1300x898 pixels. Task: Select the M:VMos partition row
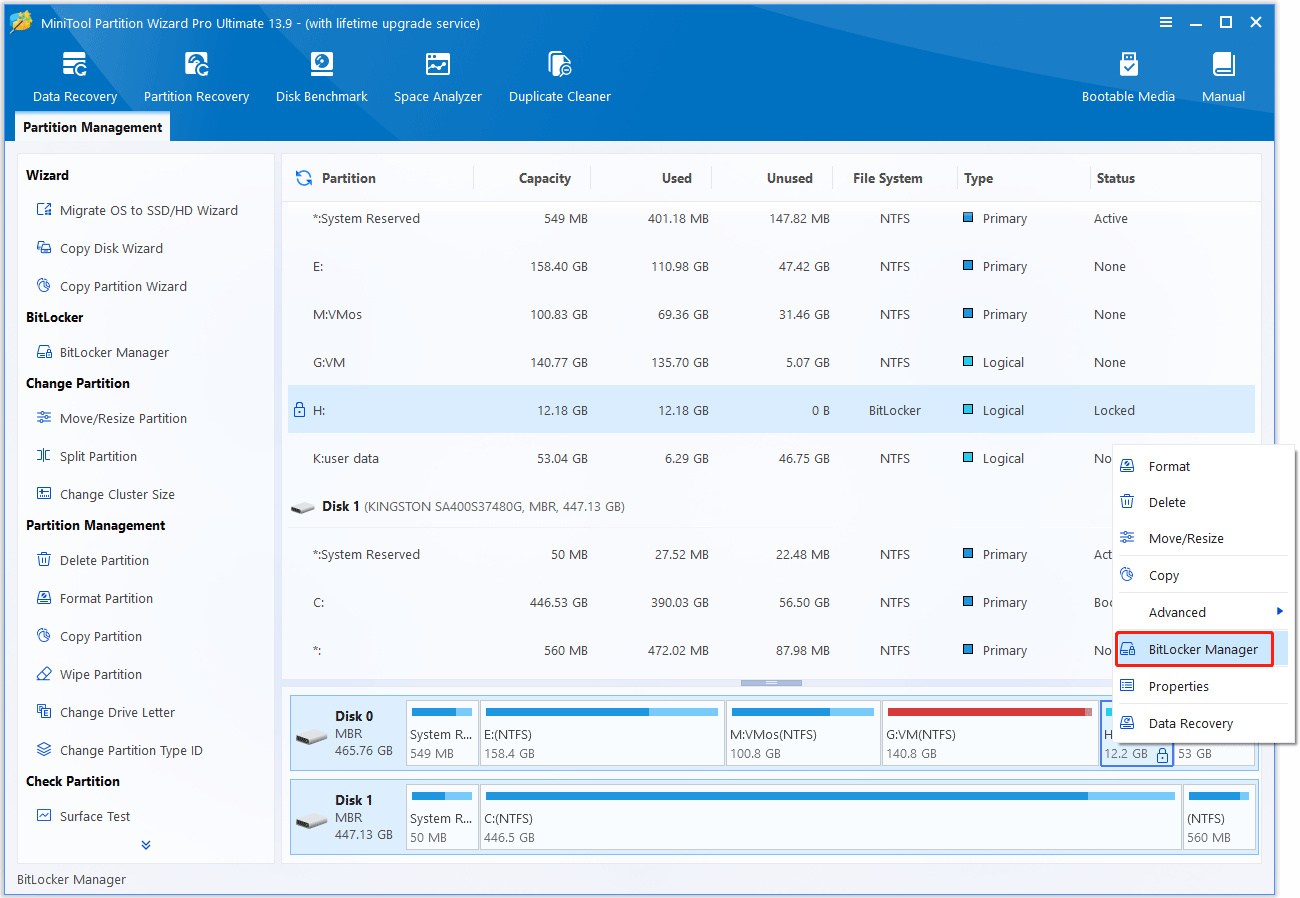(x=771, y=314)
